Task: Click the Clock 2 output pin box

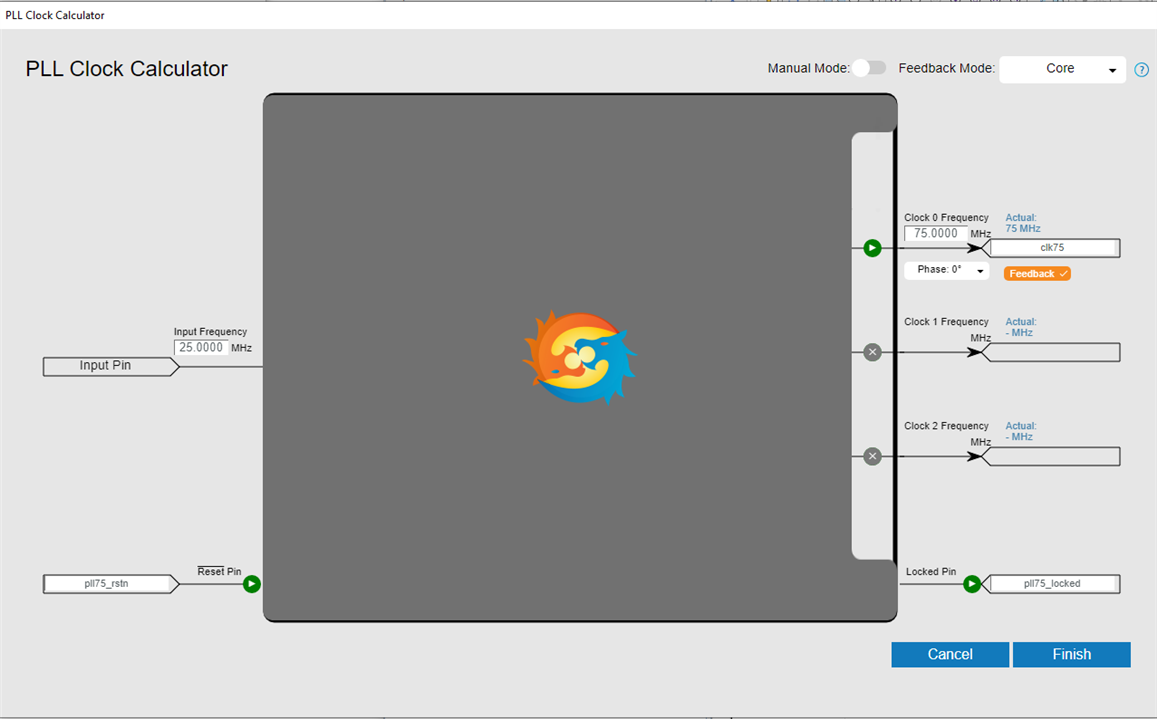Action: (1051, 456)
